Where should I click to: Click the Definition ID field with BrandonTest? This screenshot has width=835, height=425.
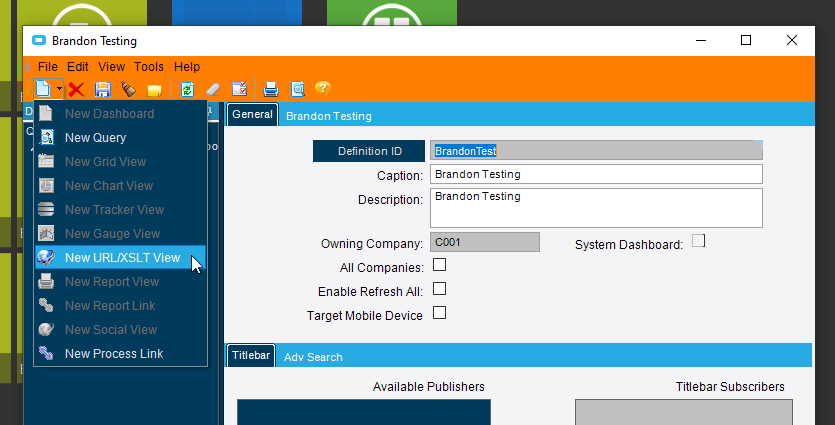click(596, 151)
